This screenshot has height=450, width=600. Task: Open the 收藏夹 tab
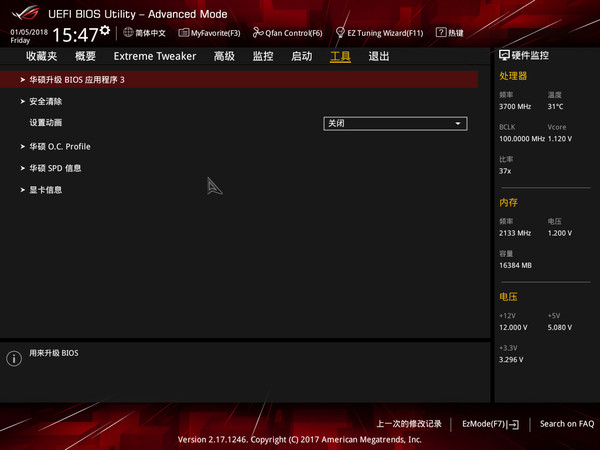tap(42, 56)
